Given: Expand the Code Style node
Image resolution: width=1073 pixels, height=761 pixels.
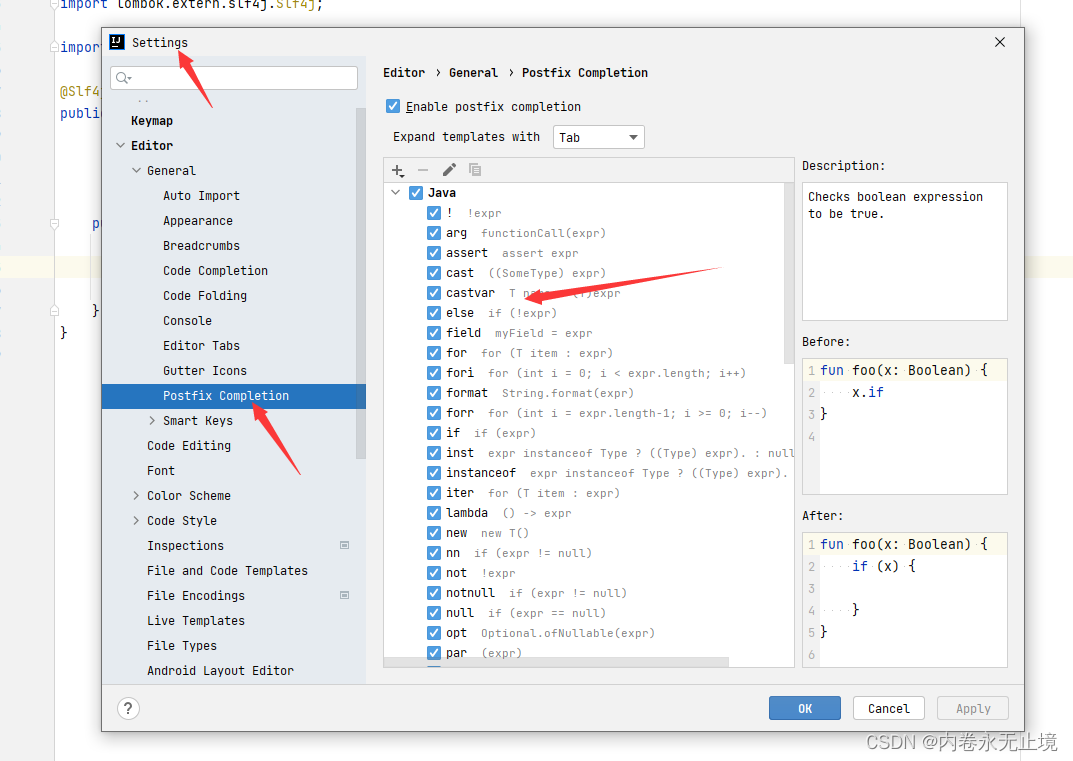Looking at the screenshot, I should point(136,521).
